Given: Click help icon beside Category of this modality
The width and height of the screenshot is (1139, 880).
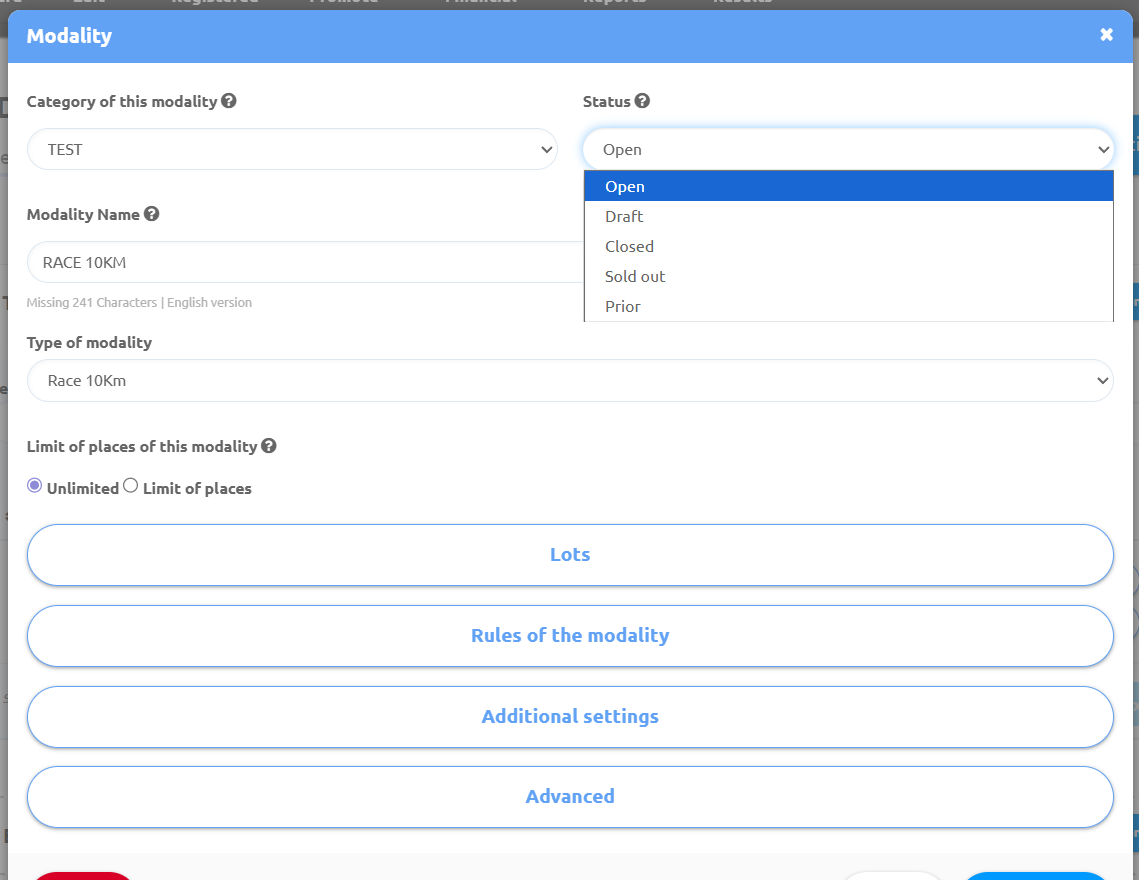Looking at the screenshot, I should [x=229, y=101].
